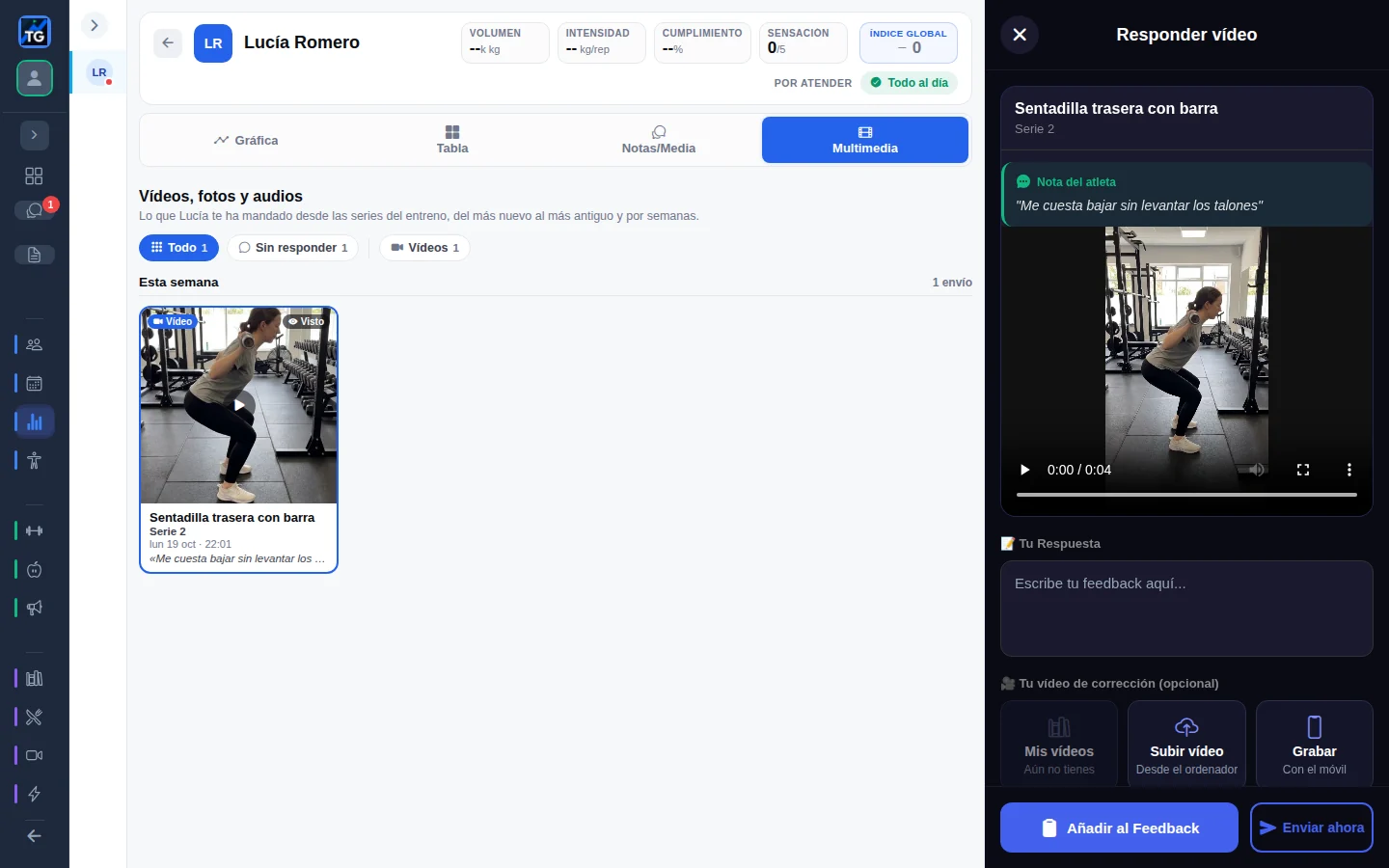Select the bar chart statistics icon
Image resolution: width=1389 pixels, height=868 pixels.
click(x=35, y=421)
